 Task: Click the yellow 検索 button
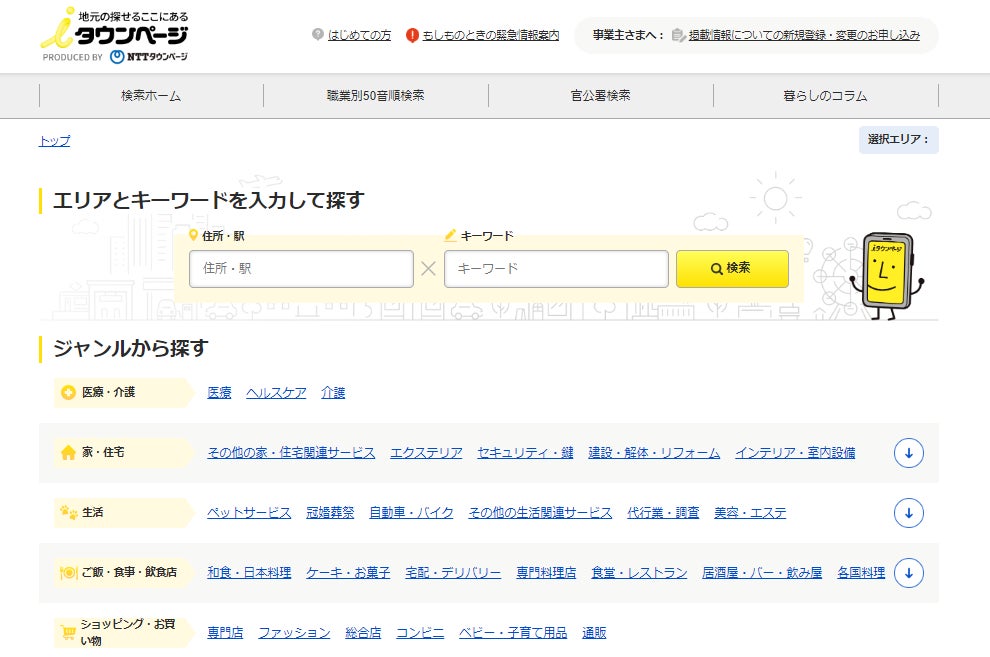click(732, 269)
